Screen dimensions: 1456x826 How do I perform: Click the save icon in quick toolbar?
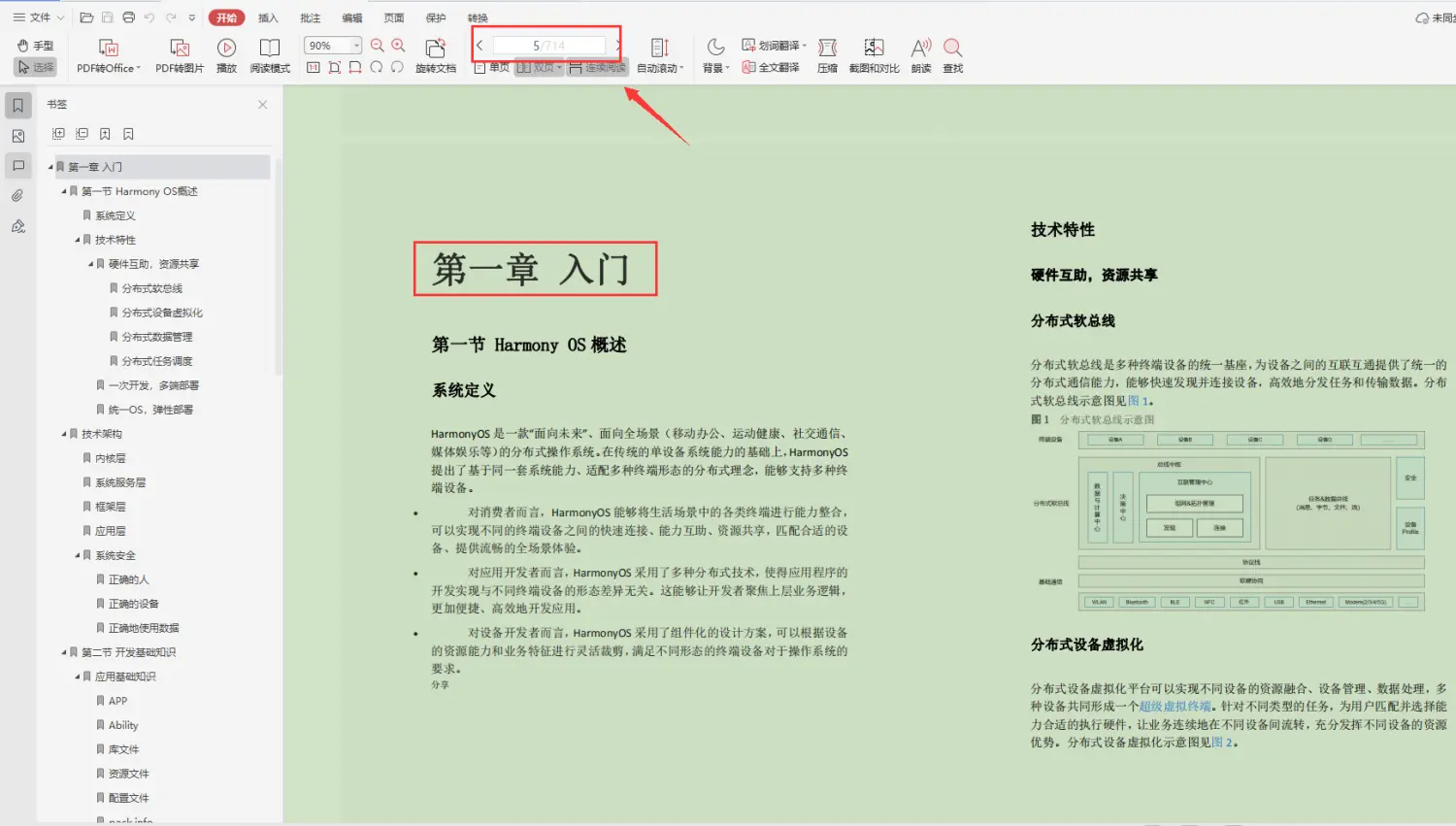[x=108, y=17]
